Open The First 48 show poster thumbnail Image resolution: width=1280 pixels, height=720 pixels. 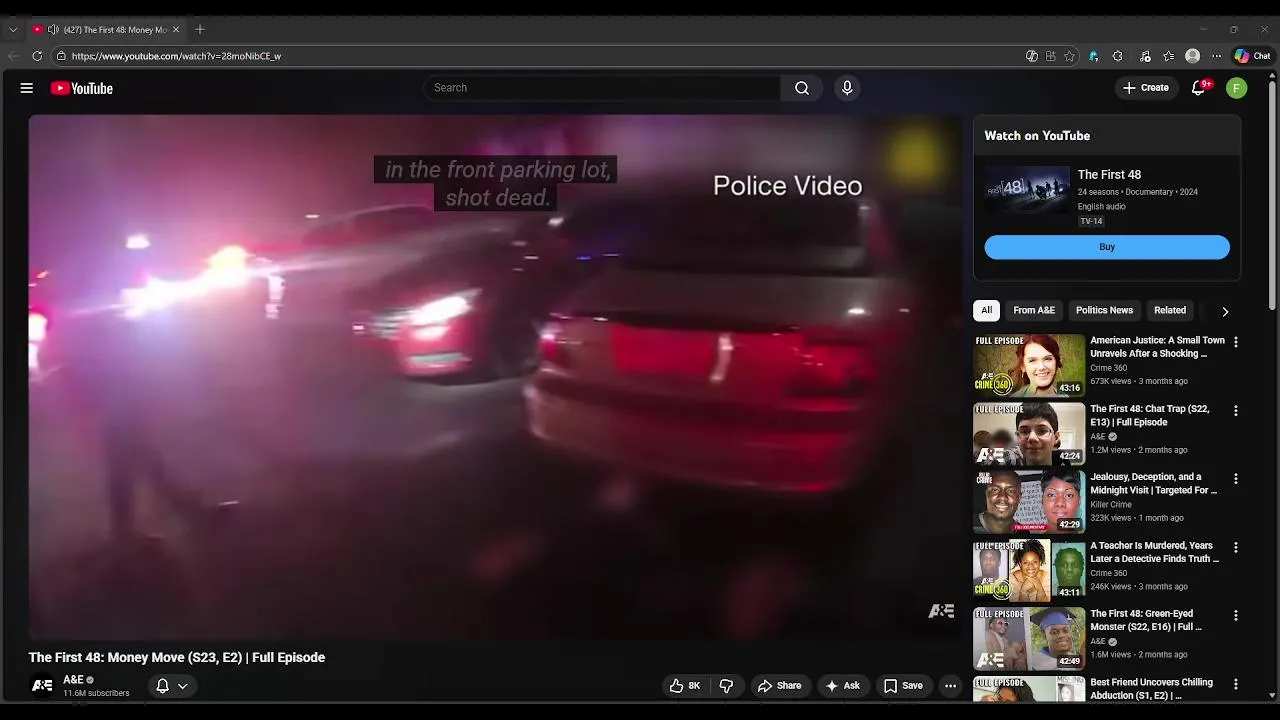pos(1027,190)
